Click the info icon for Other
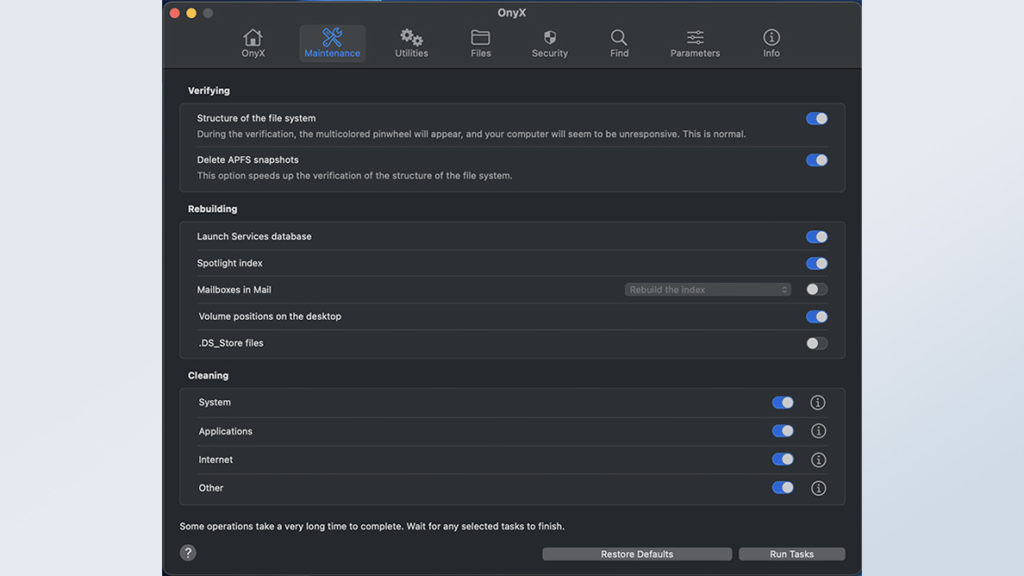 818,488
